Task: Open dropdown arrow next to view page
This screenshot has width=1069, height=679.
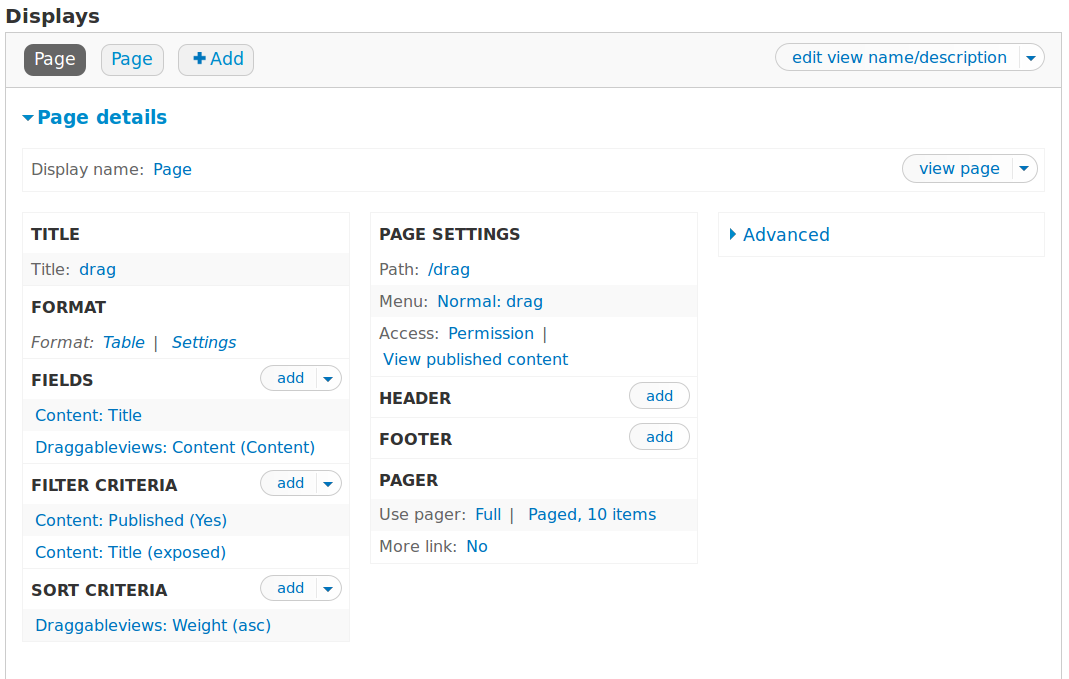Action: tap(1024, 169)
